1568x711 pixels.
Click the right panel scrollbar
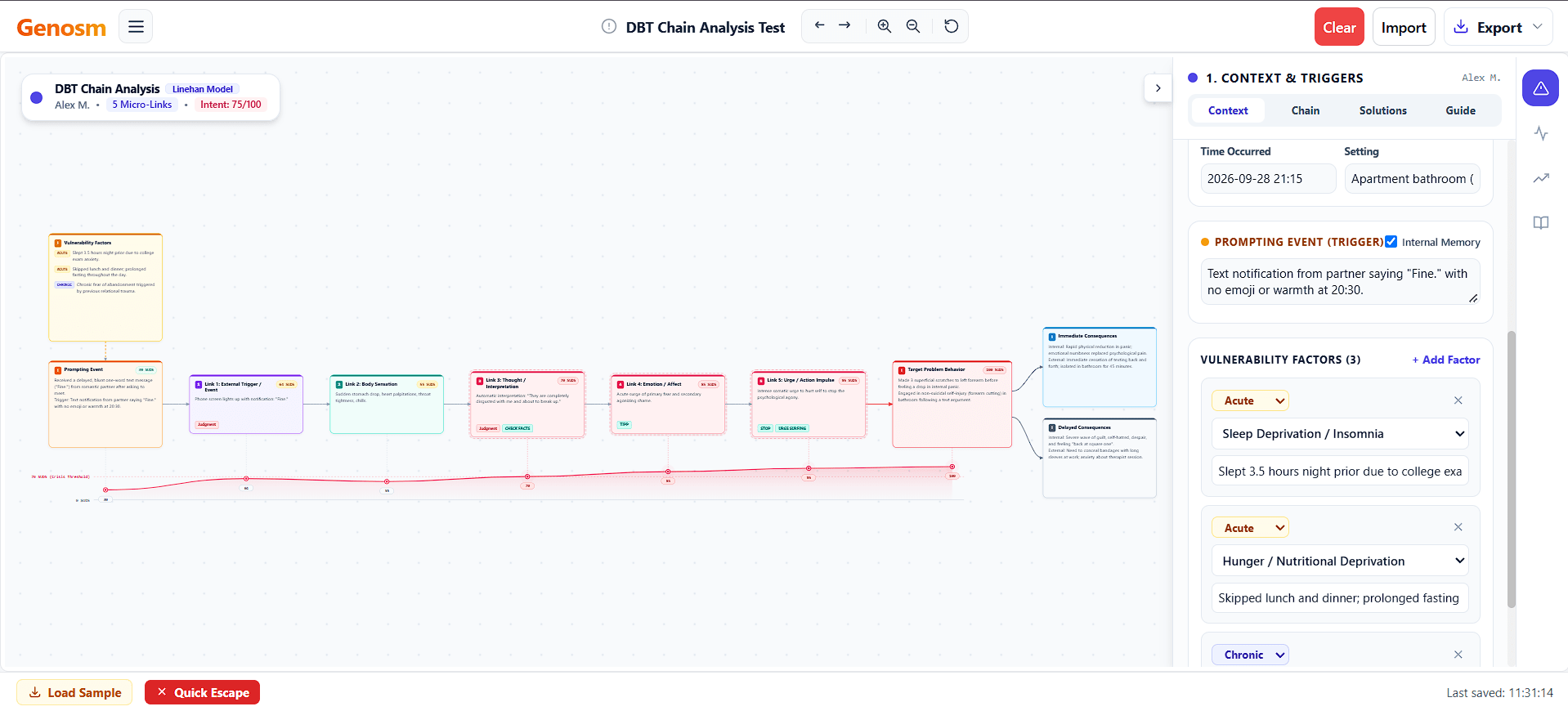tap(1512, 469)
